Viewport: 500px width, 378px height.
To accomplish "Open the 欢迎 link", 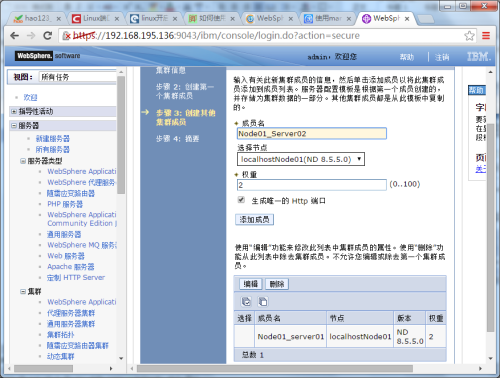I will 30,97.
